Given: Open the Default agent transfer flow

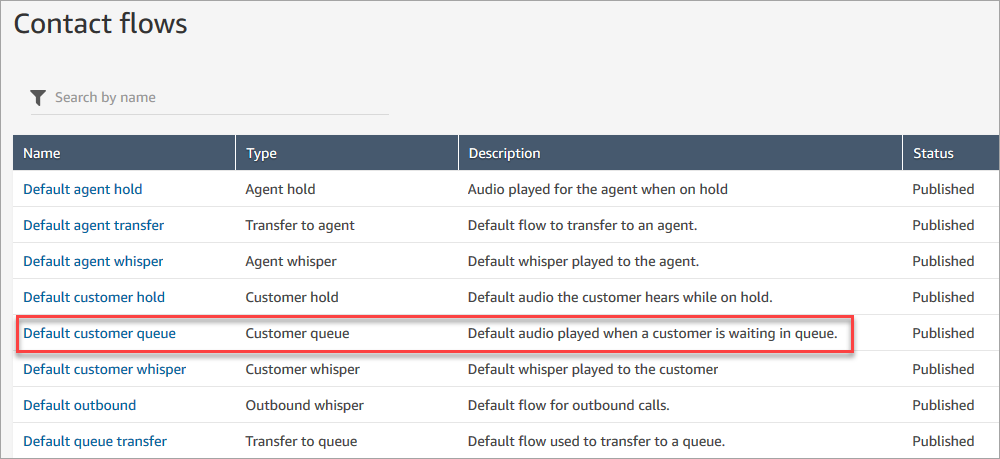Looking at the screenshot, I should pyautogui.click(x=93, y=225).
